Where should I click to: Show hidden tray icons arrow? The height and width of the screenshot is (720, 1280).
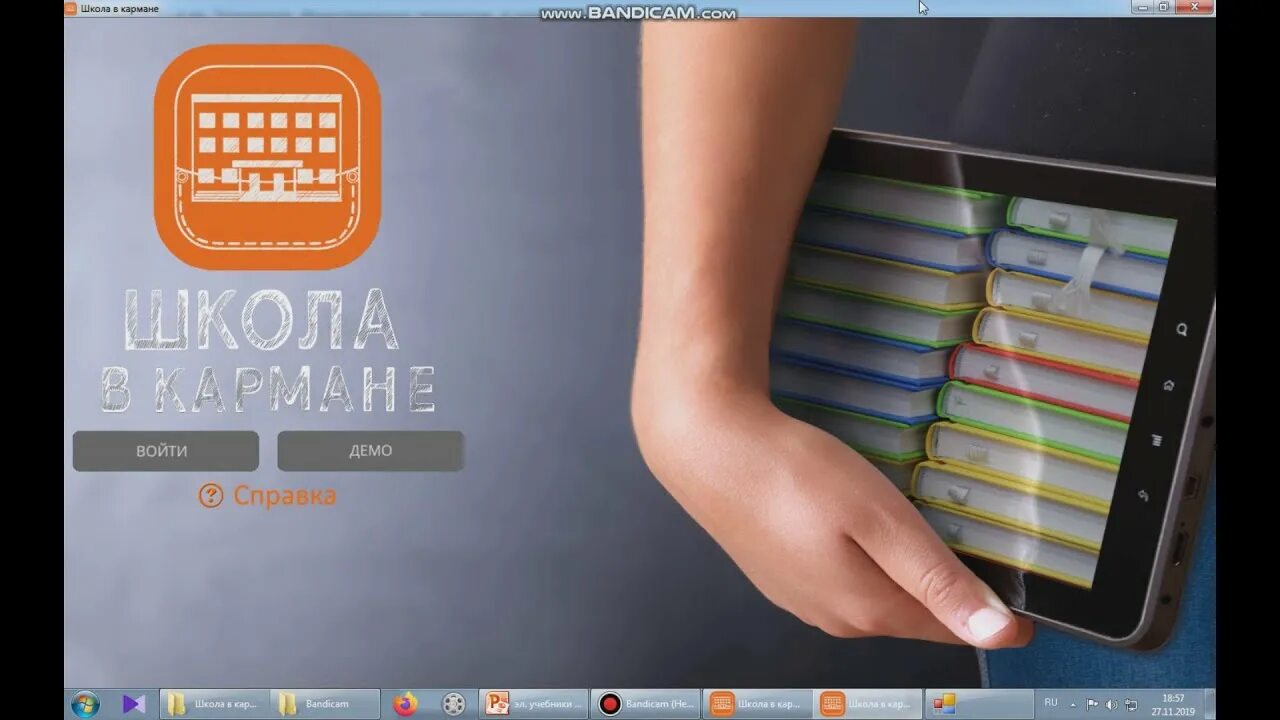[1073, 705]
